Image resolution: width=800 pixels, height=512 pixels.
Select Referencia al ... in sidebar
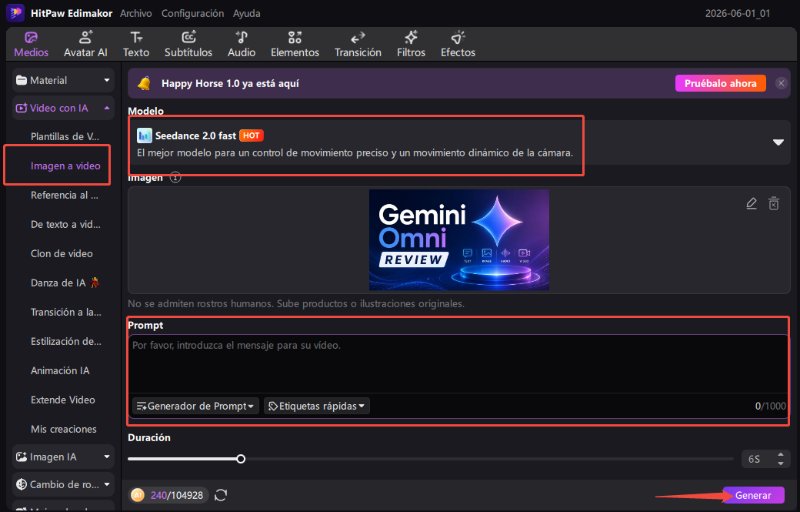tap(64, 195)
